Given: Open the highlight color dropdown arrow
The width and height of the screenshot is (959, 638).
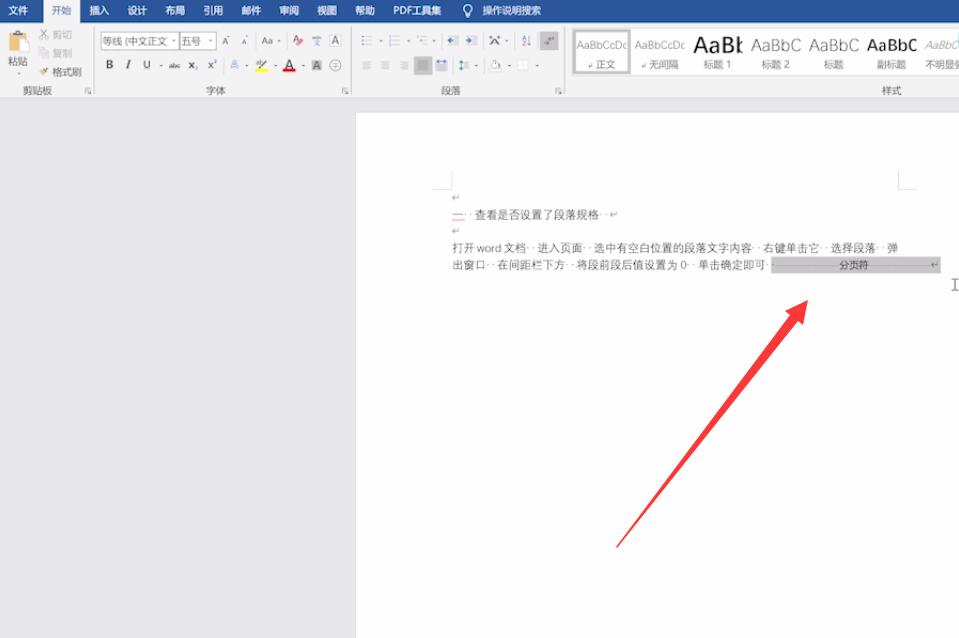Looking at the screenshot, I should click(275, 65).
